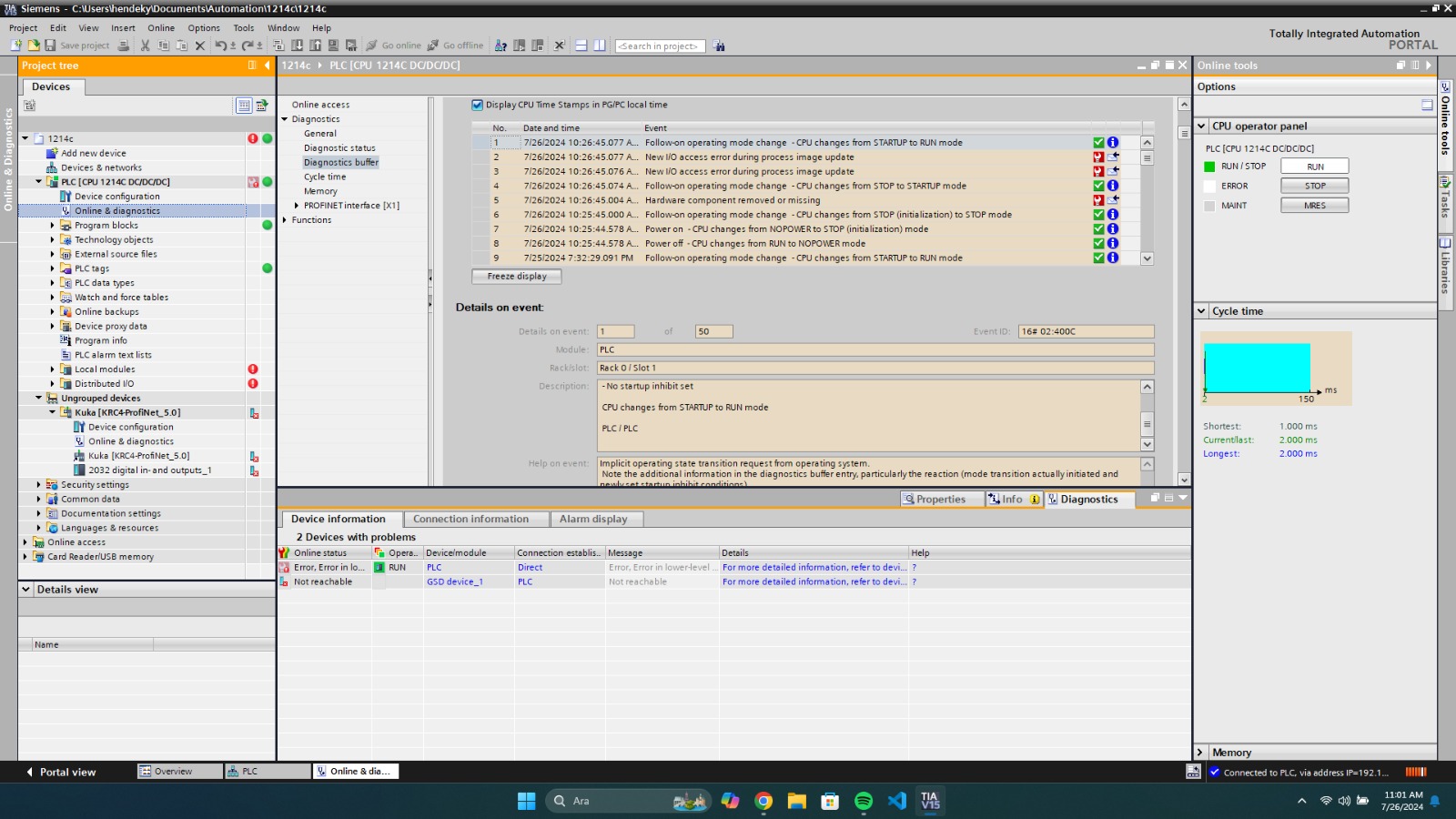Select Diagnostic status in the navigation tree

339,147
